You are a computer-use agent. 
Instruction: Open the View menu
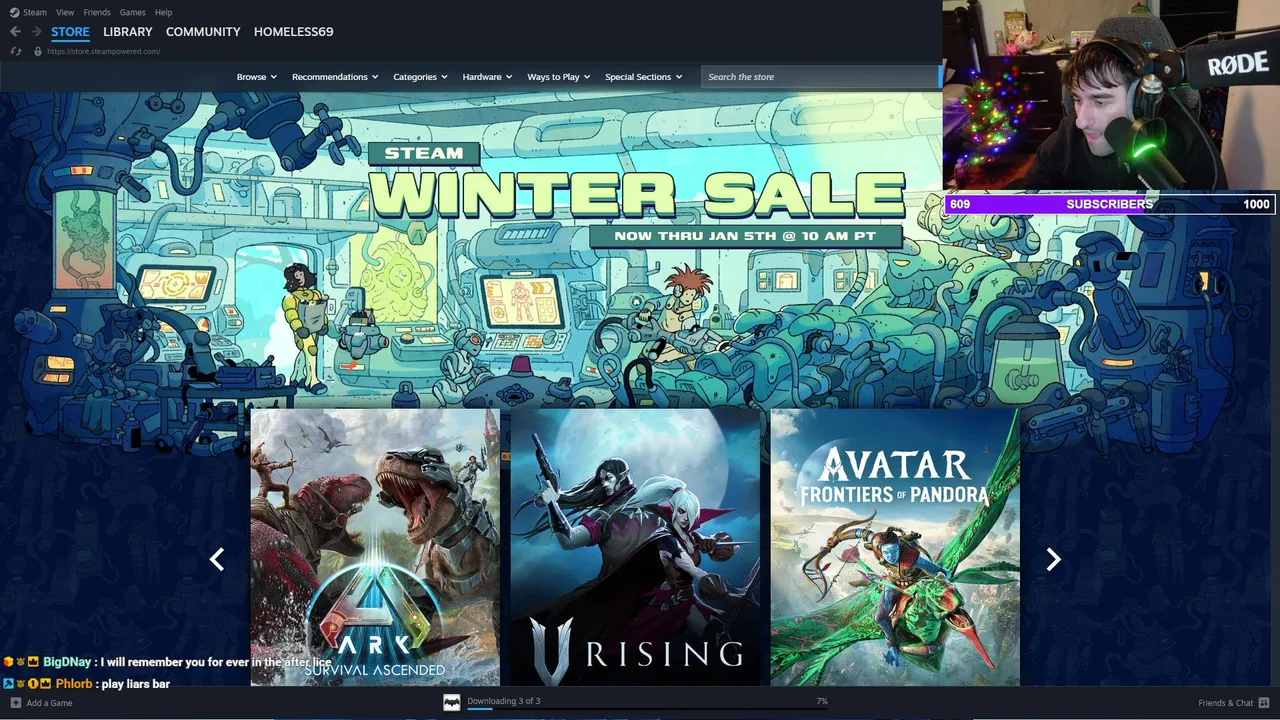coord(65,12)
